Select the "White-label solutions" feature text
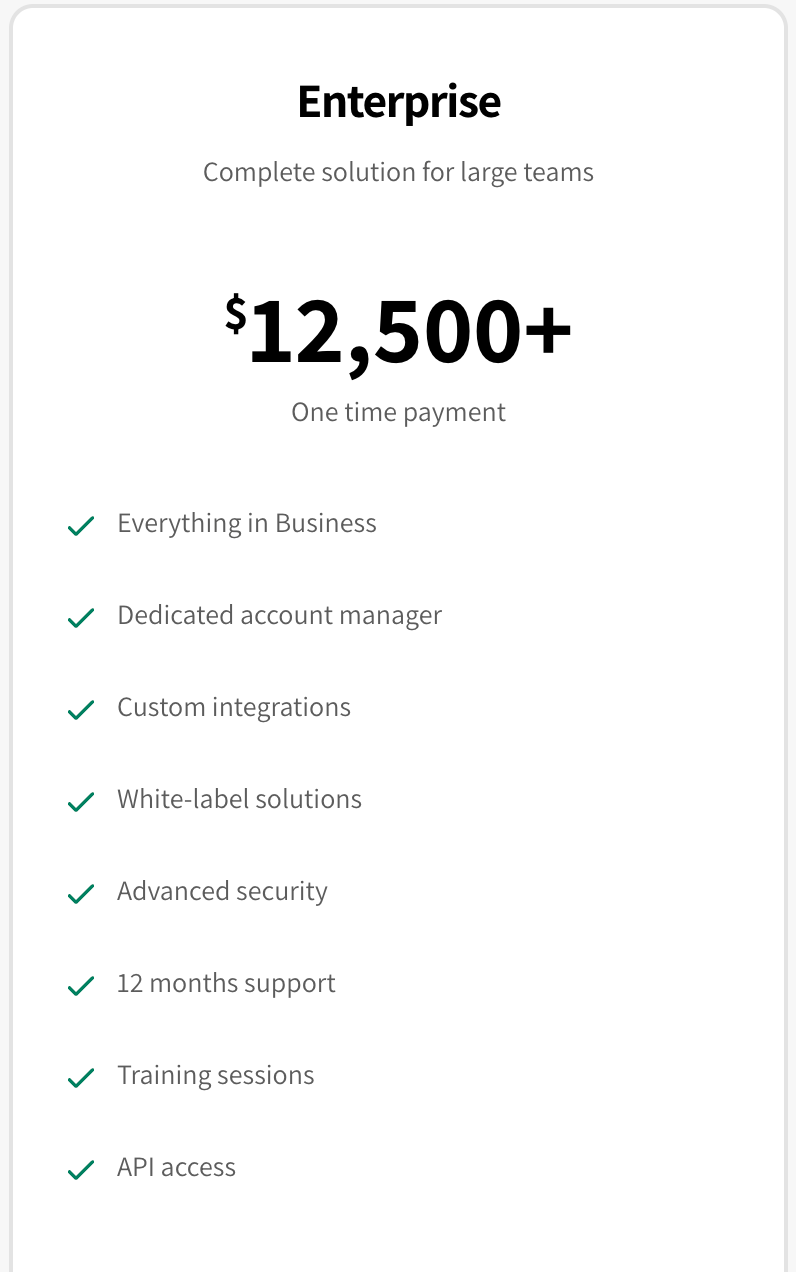Image resolution: width=796 pixels, height=1272 pixels. tap(240, 800)
